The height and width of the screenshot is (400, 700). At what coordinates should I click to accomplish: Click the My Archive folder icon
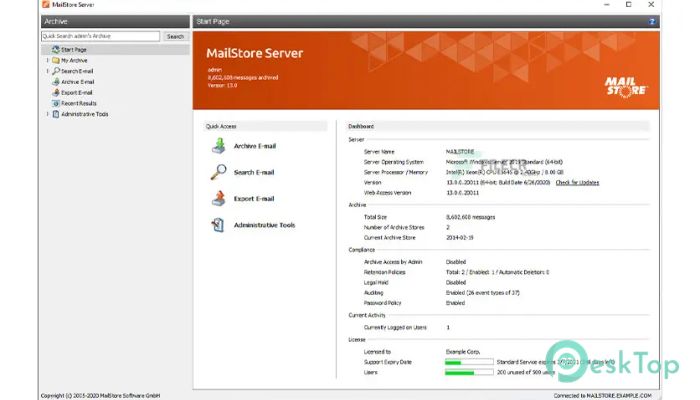[55, 60]
